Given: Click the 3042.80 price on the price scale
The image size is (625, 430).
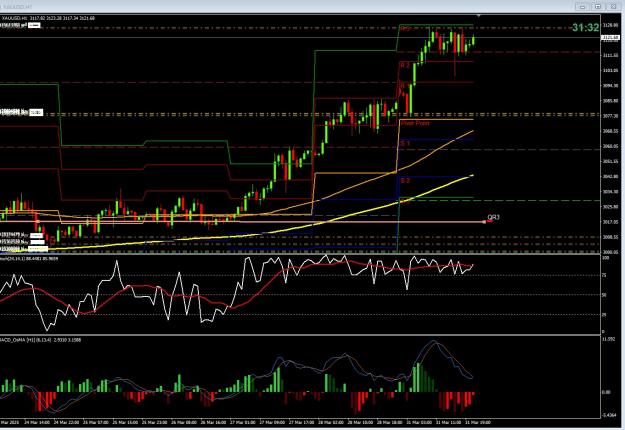Looking at the screenshot, I should [x=611, y=177].
